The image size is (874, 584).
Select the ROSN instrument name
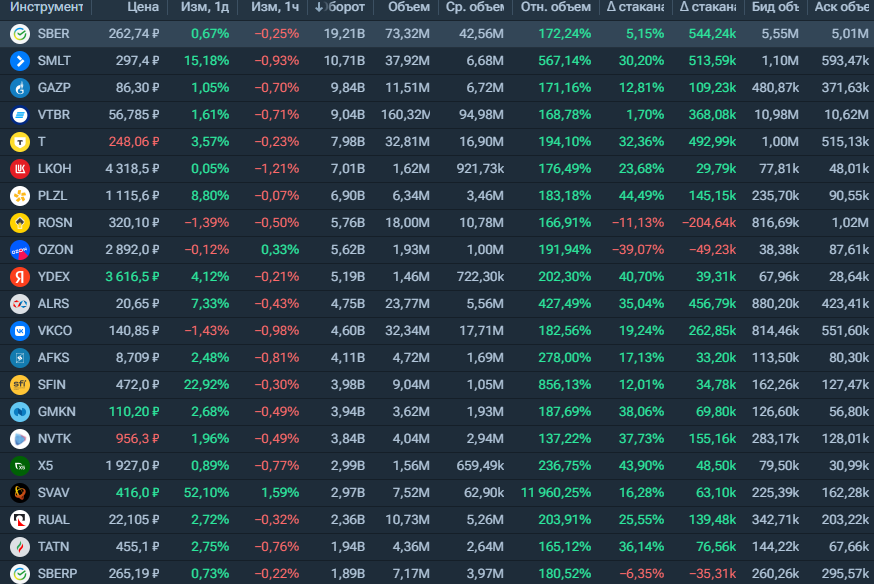coord(55,223)
